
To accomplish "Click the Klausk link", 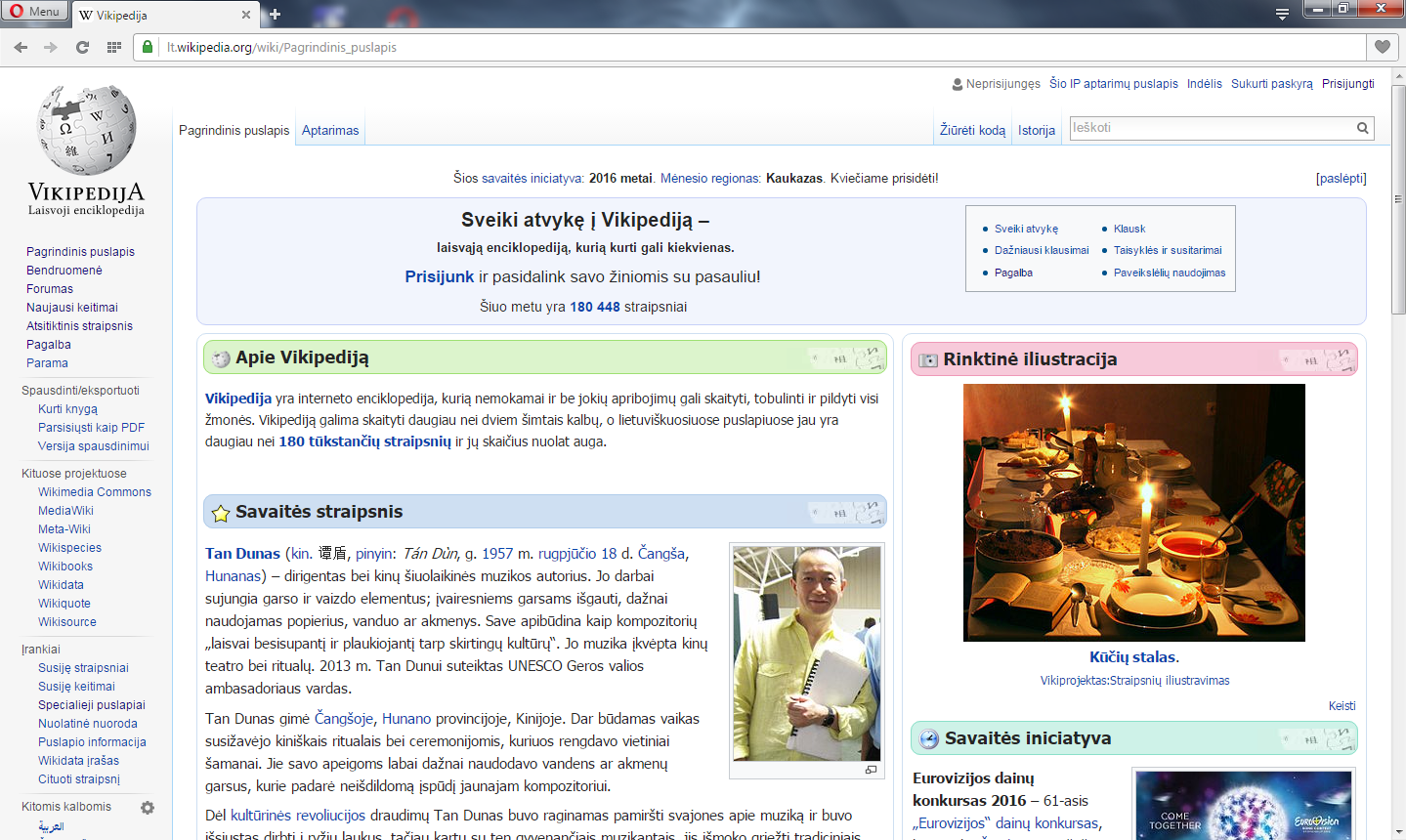I will pyautogui.click(x=1129, y=229).
